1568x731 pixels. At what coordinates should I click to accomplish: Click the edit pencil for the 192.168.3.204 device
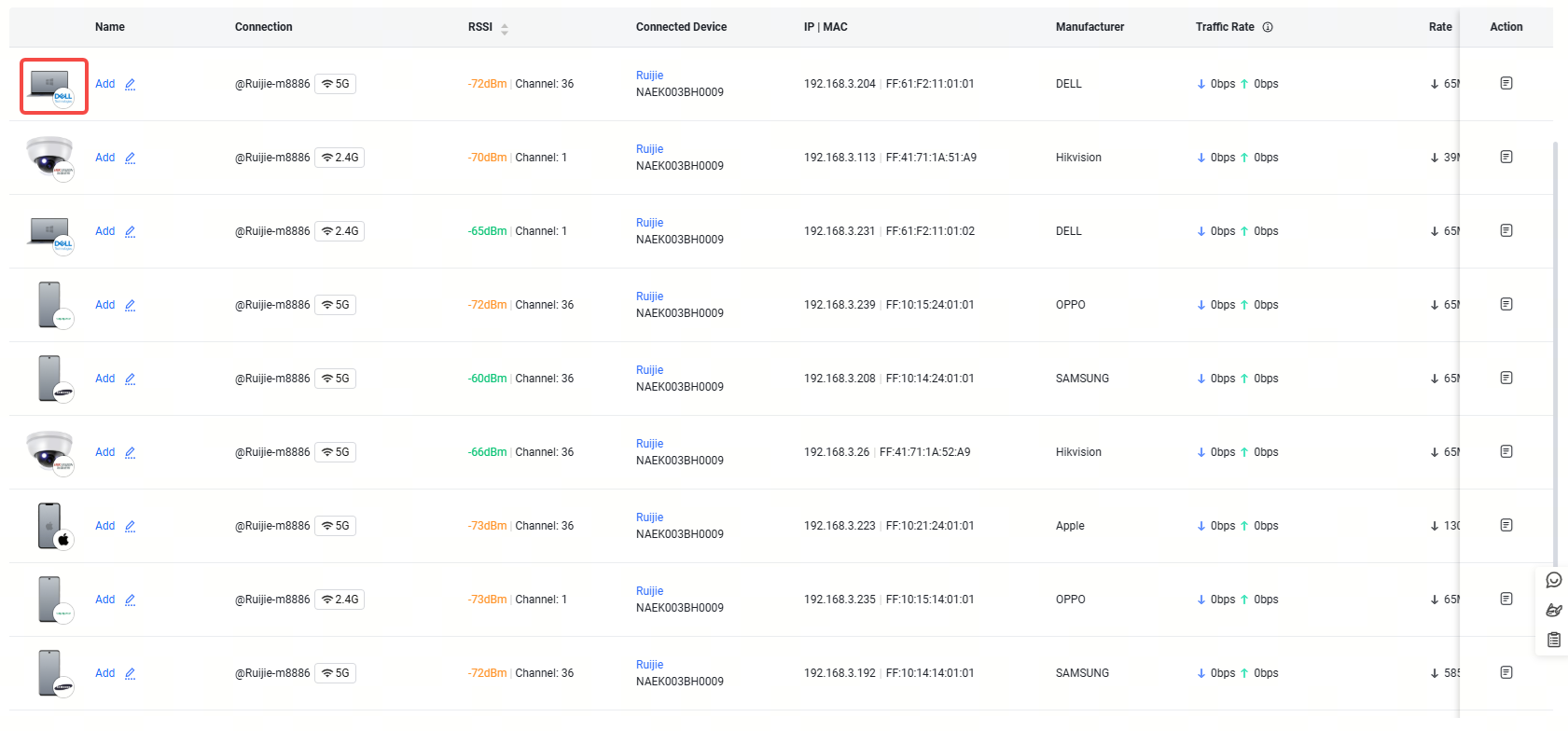click(130, 84)
